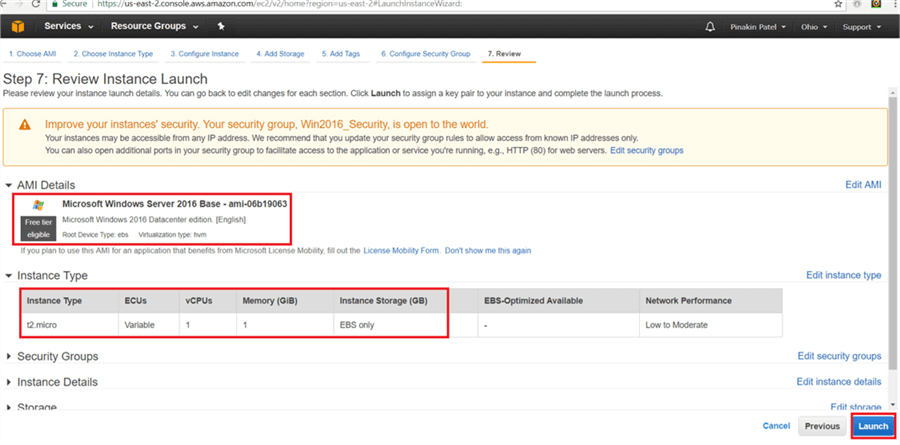Open the License Mobility Form link
This screenshot has width=900, height=445.
[401, 250]
